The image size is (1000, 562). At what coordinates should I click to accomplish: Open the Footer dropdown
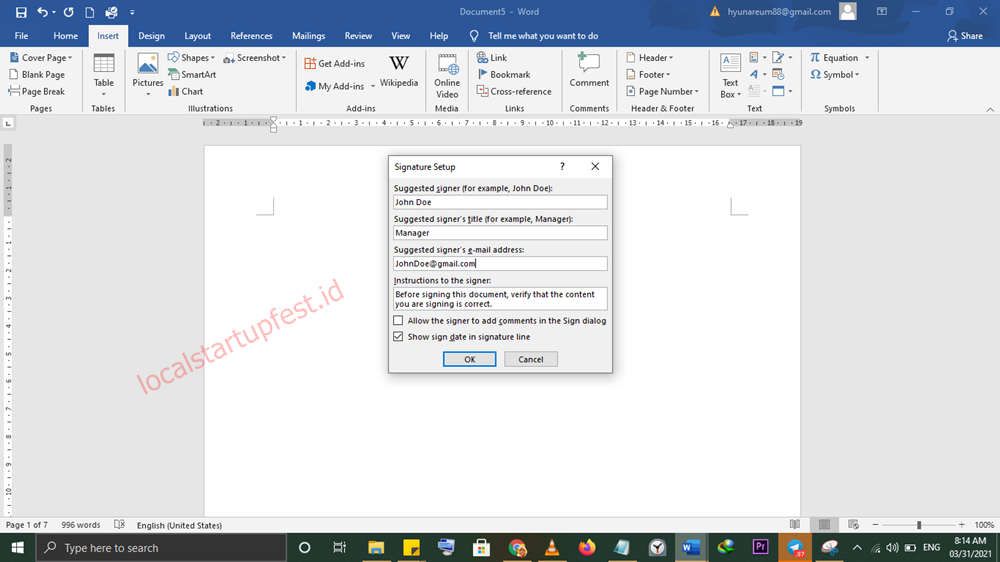point(668,75)
